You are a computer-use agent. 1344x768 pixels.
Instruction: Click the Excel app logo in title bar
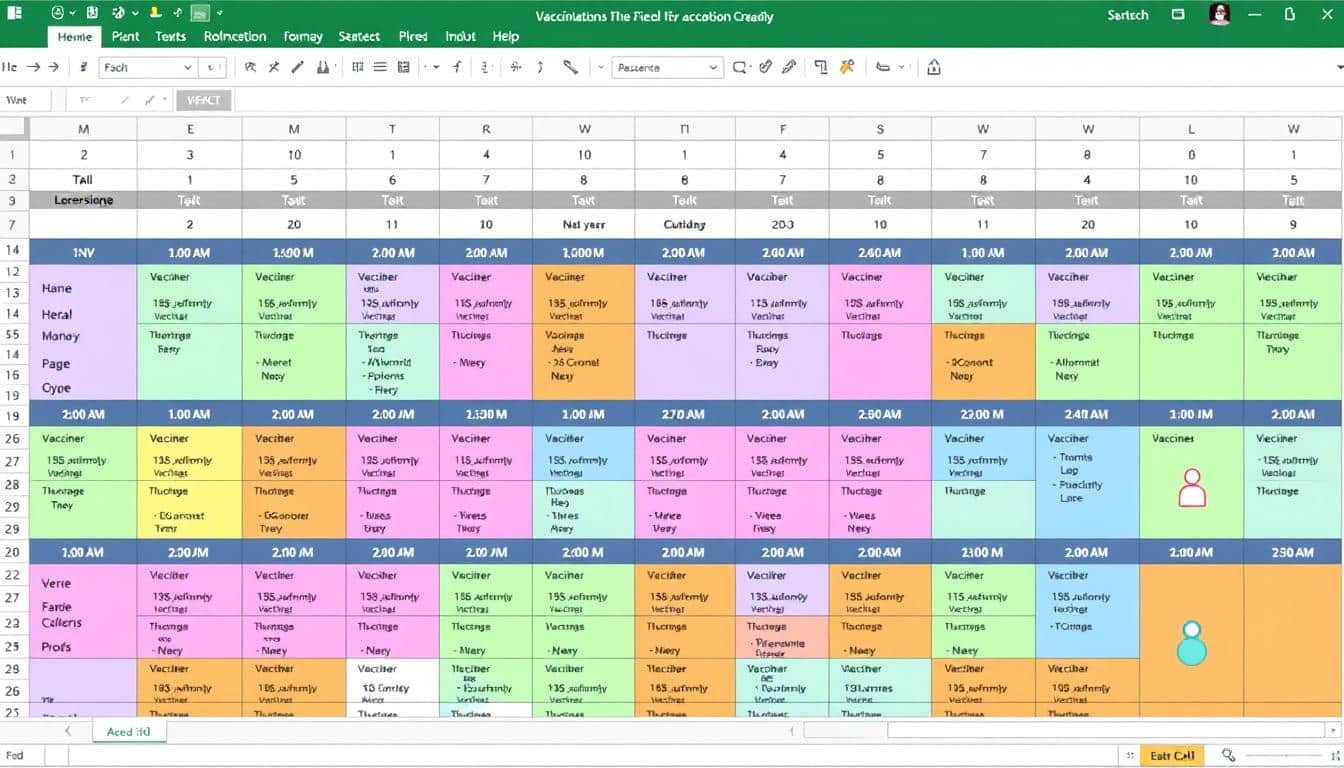click(15, 14)
